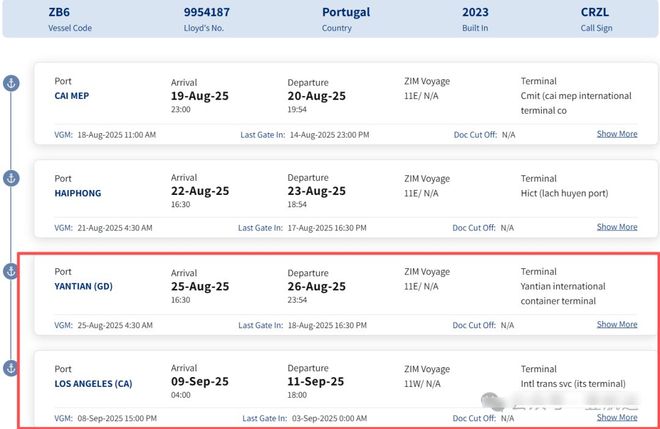
Task: Follow the LOS ANGELES (CA) port link
Action: pyautogui.click(x=94, y=383)
